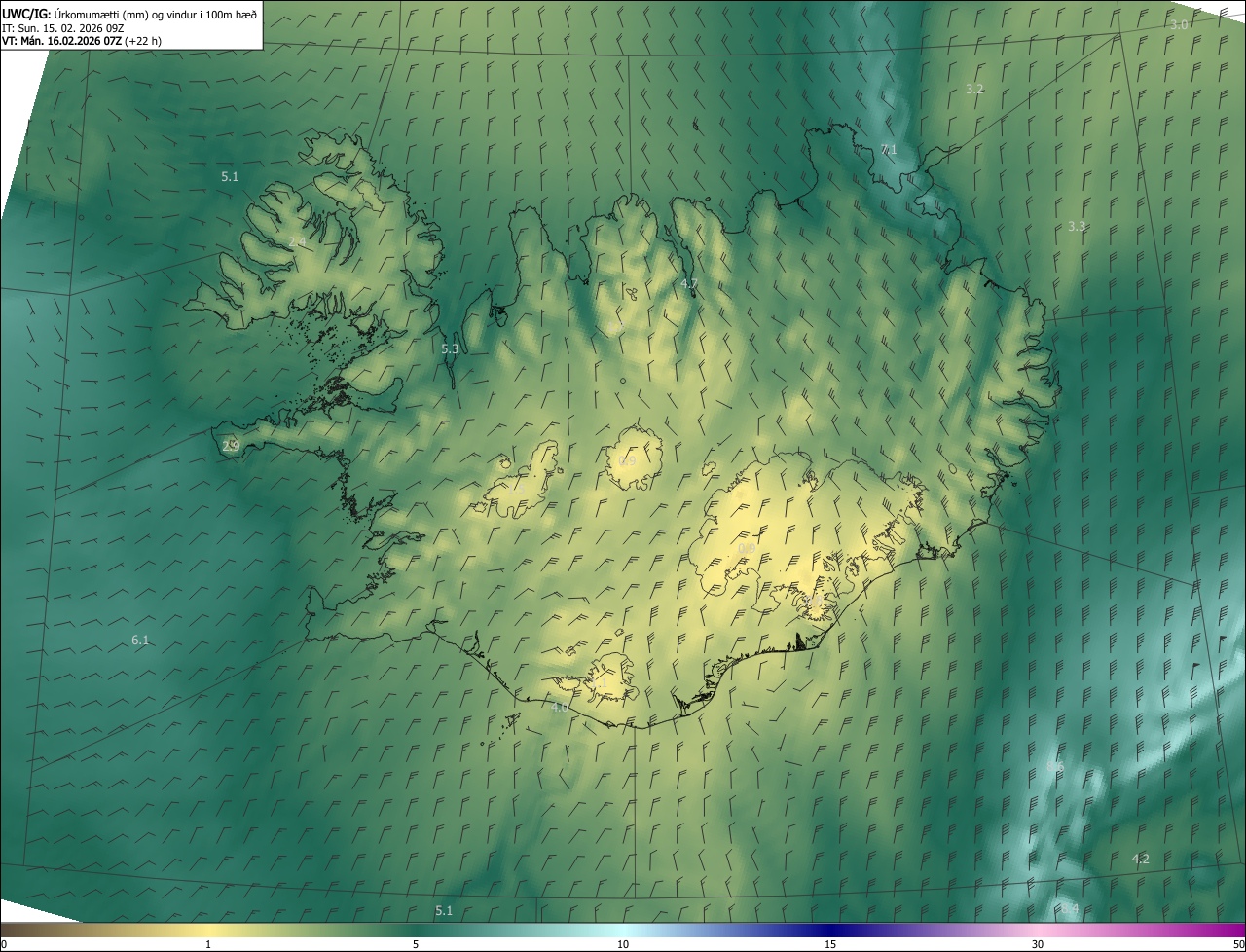Click the 3.2 value on the map

tap(974, 89)
